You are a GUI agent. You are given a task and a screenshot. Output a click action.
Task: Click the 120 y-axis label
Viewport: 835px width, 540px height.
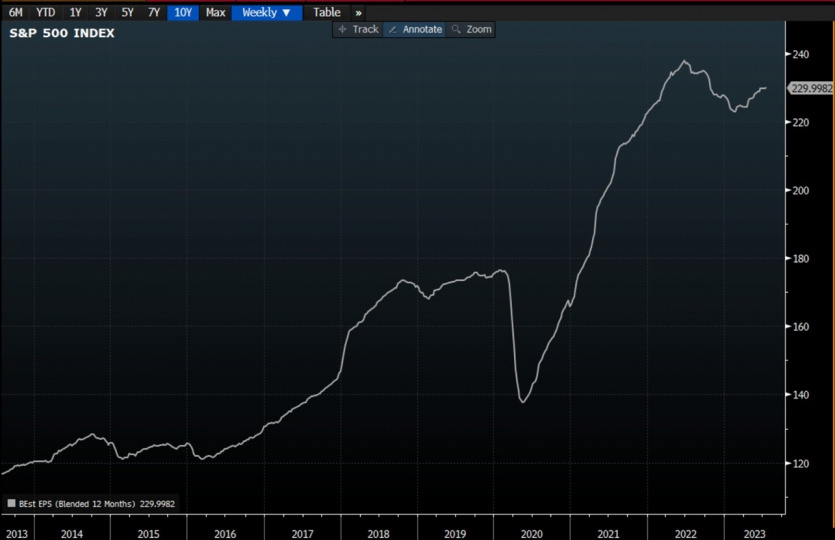(x=800, y=464)
